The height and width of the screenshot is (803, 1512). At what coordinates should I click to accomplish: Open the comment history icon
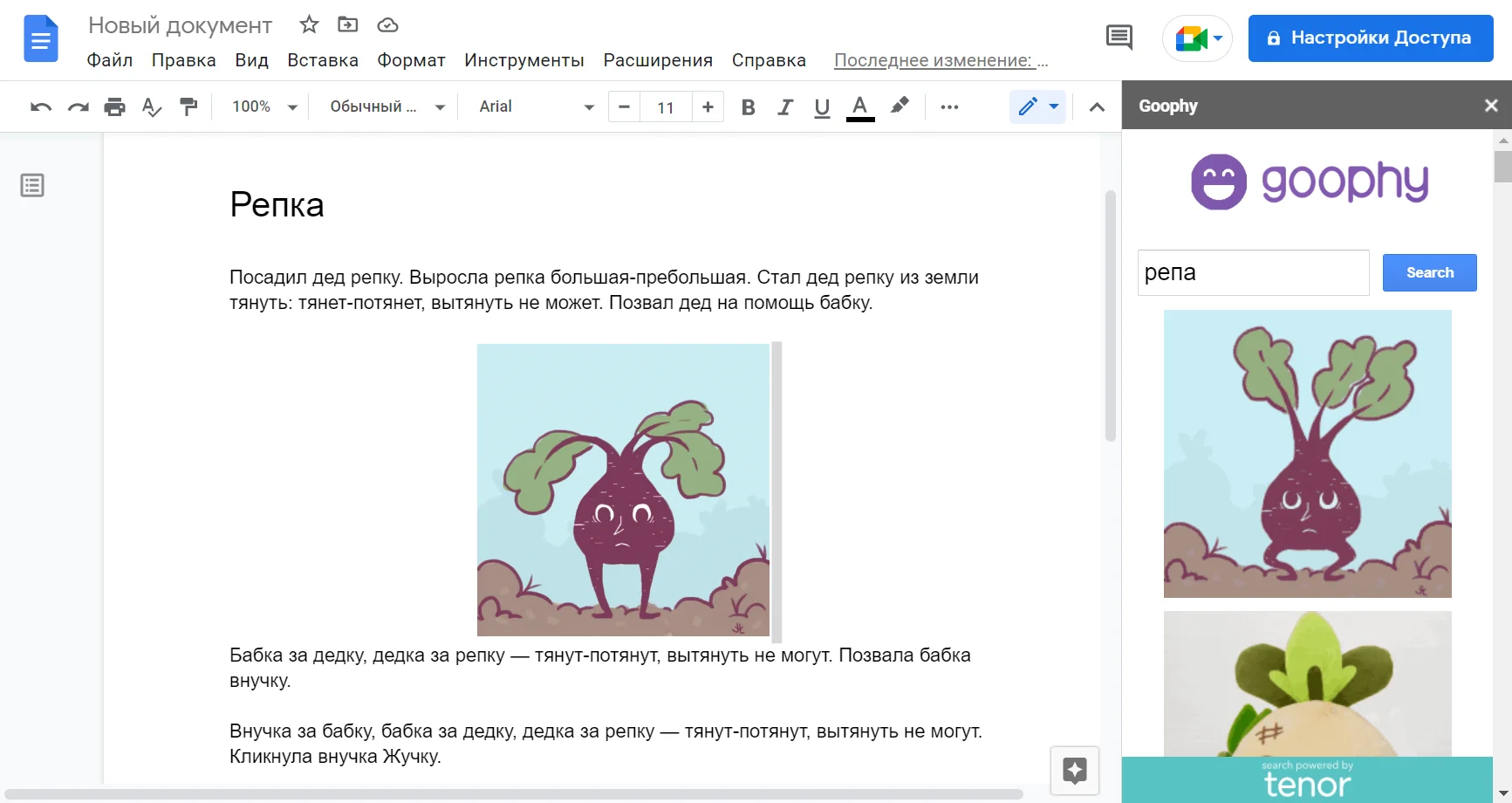(1119, 38)
